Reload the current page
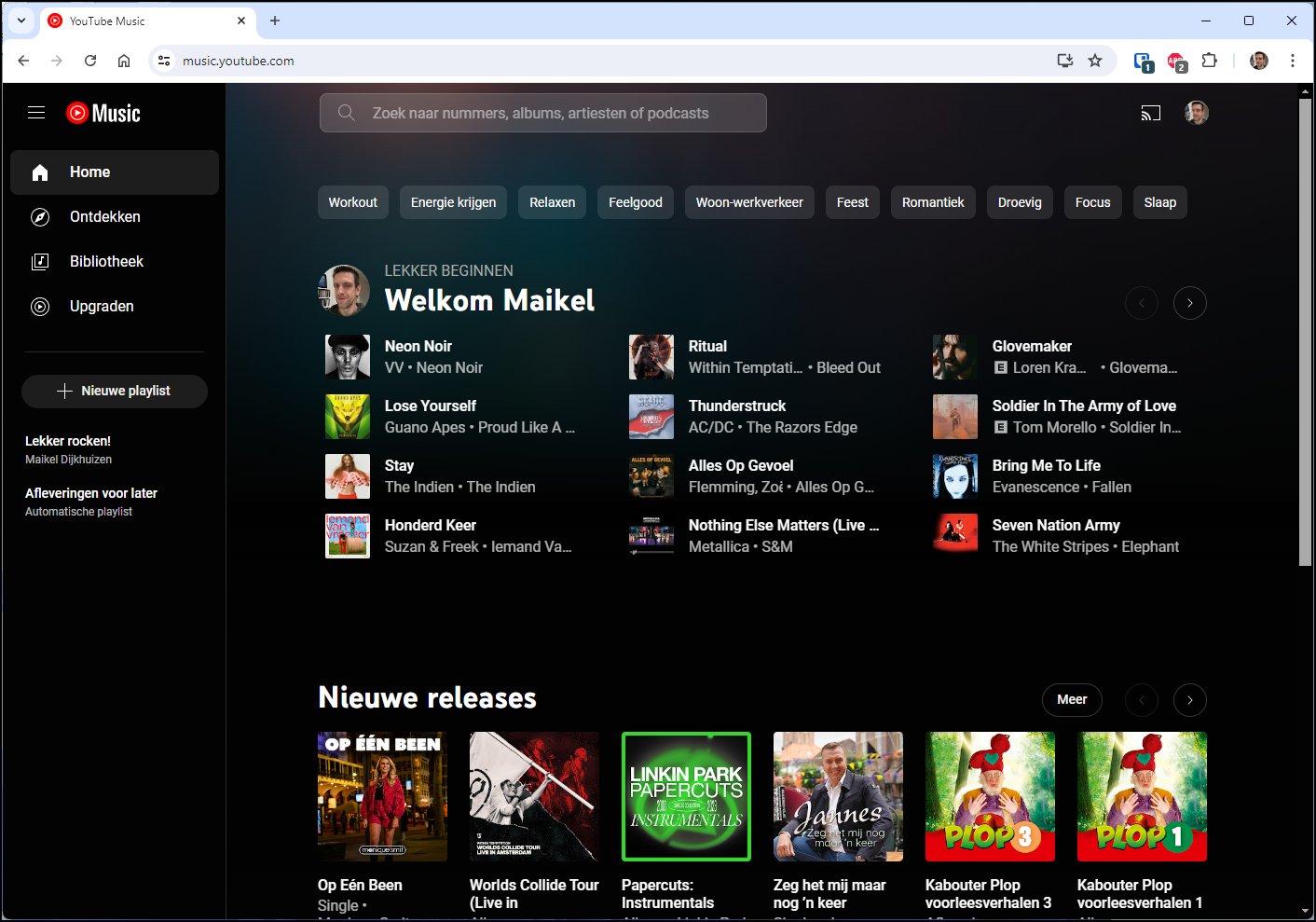Image resolution: width=1316 pixels, height=922 pixels. click(90, 61)
